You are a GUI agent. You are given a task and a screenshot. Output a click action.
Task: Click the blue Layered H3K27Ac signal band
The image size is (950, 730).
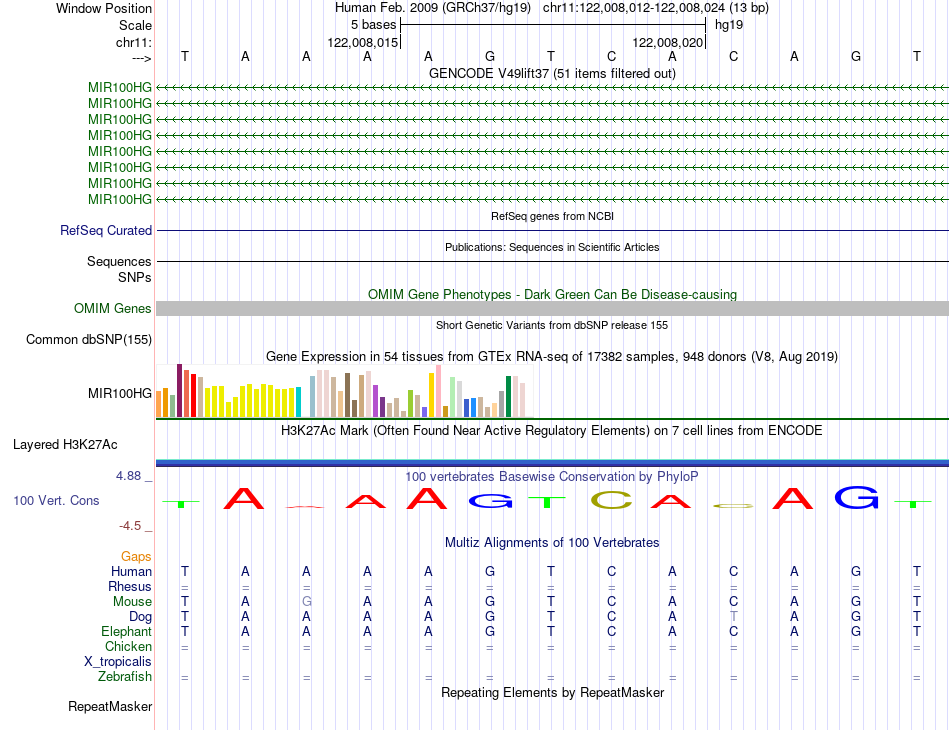coord(552,463)
